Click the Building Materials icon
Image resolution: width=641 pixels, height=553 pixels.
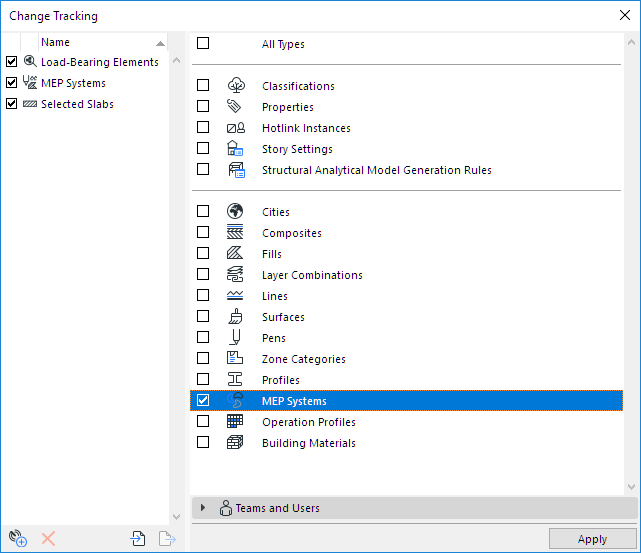(236, 443)
